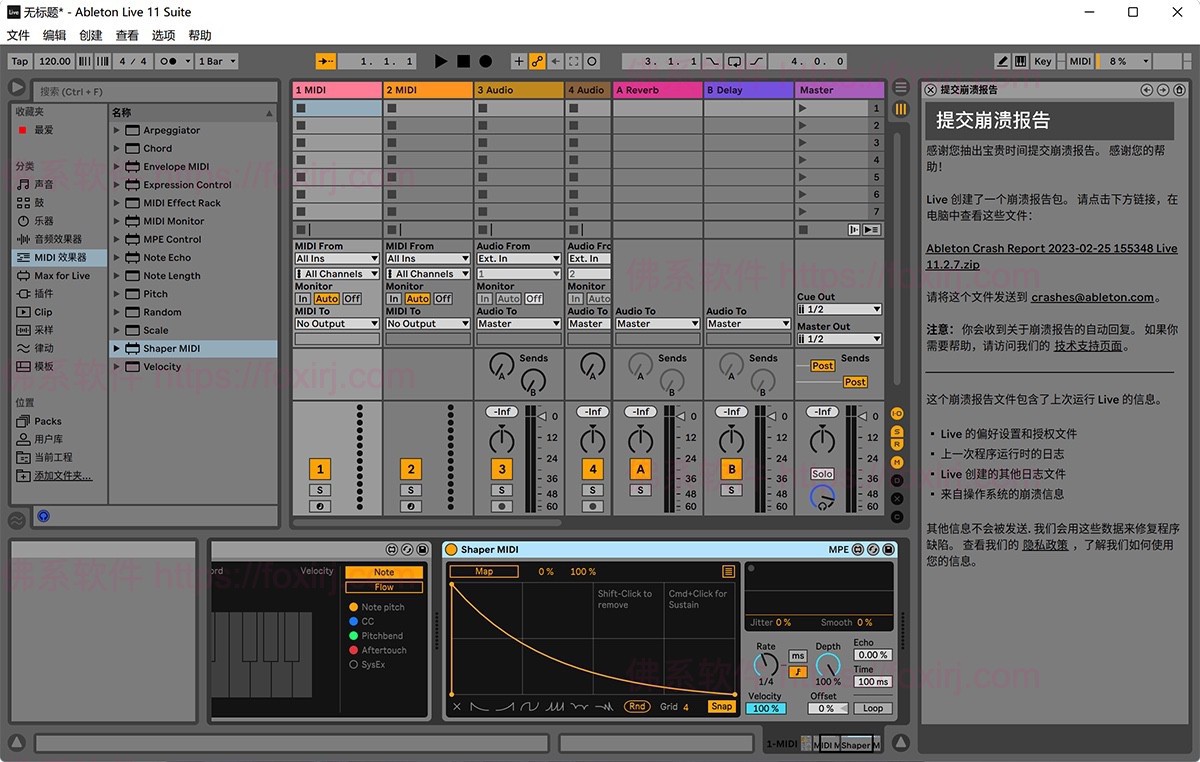Image resolution: width=1200 pixels, height=762 pixels.
Task: Close the crash report help panel
Action: 930,90
